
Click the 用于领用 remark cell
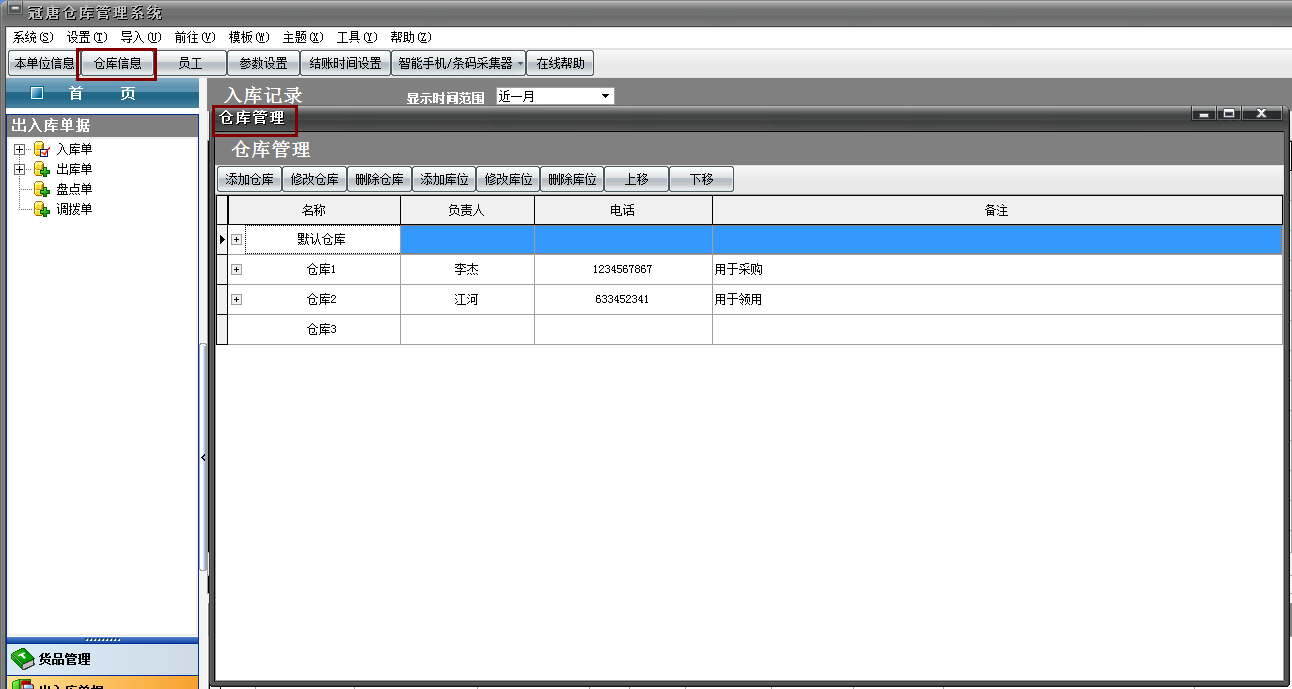click(997, 300)
